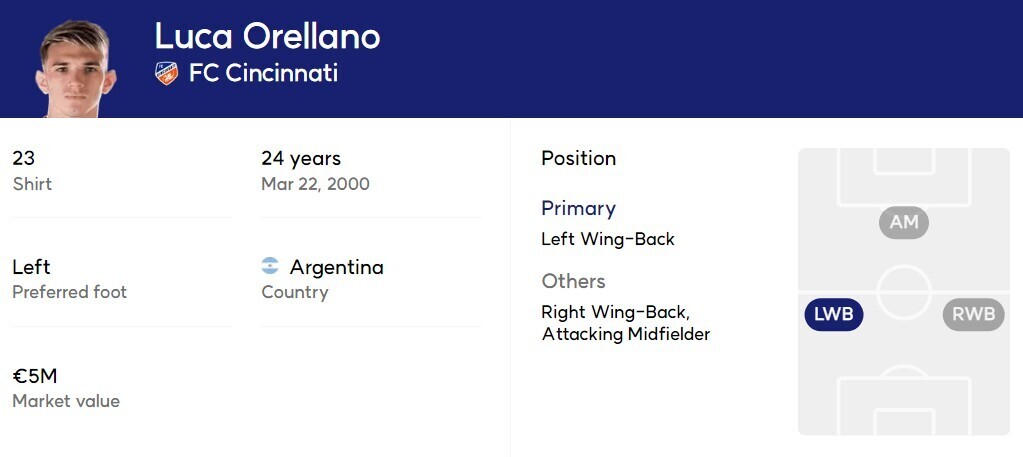Click the Luca Orellano player name heading
1023x457 pixels.
pyautogui.click(x=267, y=36)
